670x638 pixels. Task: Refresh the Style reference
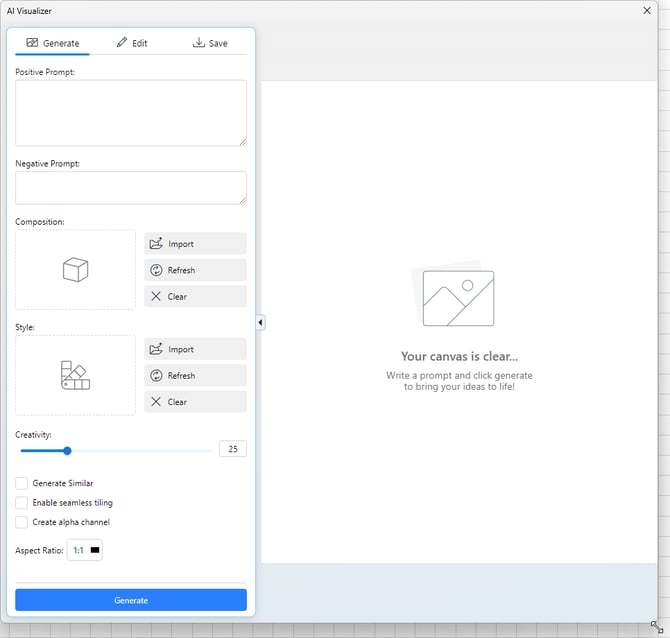195,375
